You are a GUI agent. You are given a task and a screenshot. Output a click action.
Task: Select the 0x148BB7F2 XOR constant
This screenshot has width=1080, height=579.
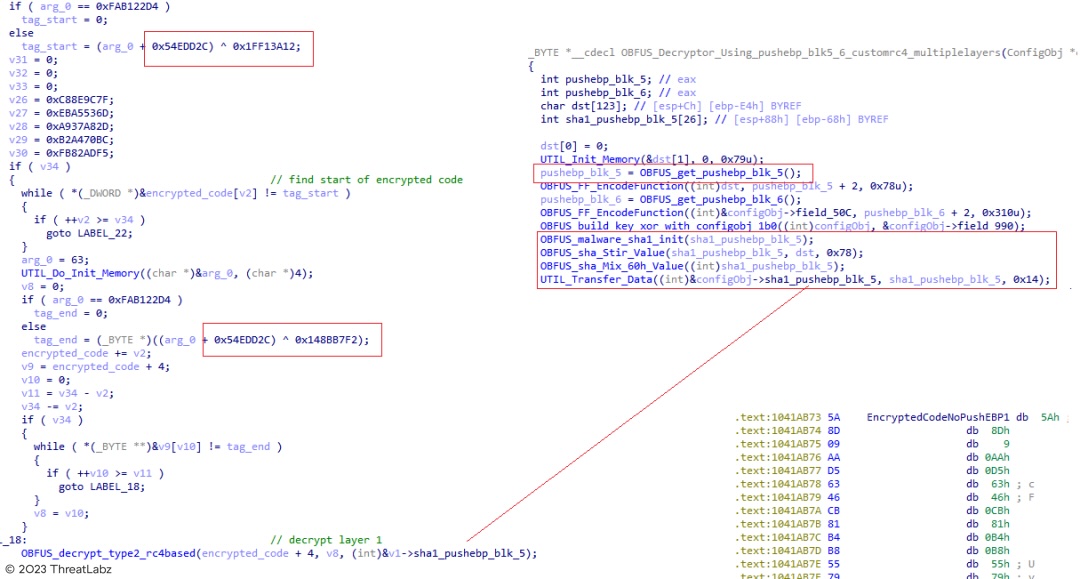tap(325, 340)
